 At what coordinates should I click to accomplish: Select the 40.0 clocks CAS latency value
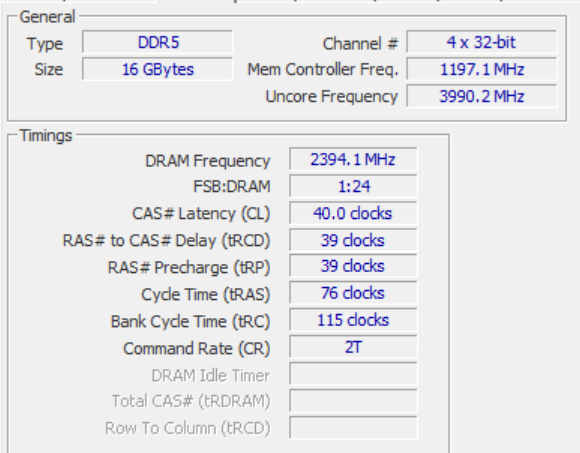[x=353, y=213]
